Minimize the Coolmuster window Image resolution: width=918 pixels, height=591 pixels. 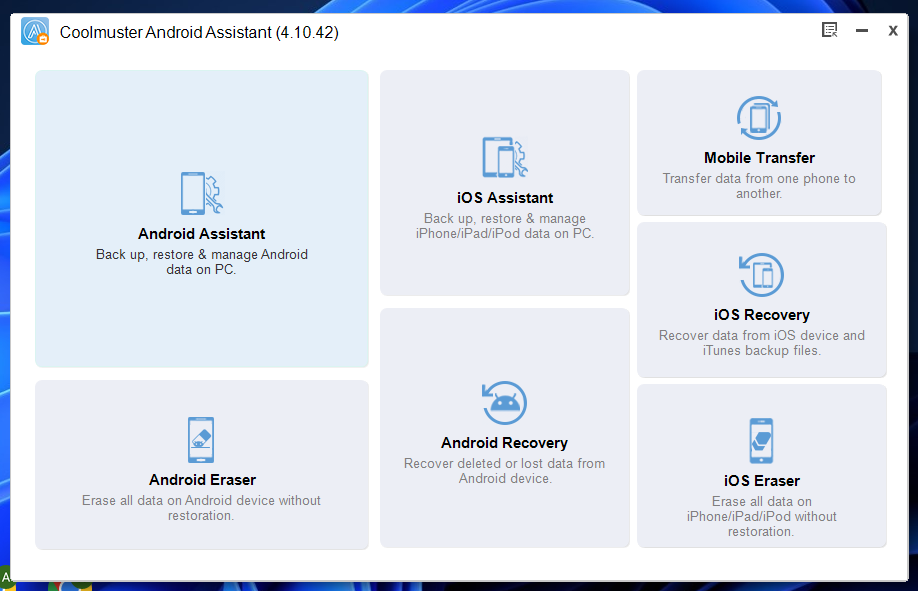861,30
